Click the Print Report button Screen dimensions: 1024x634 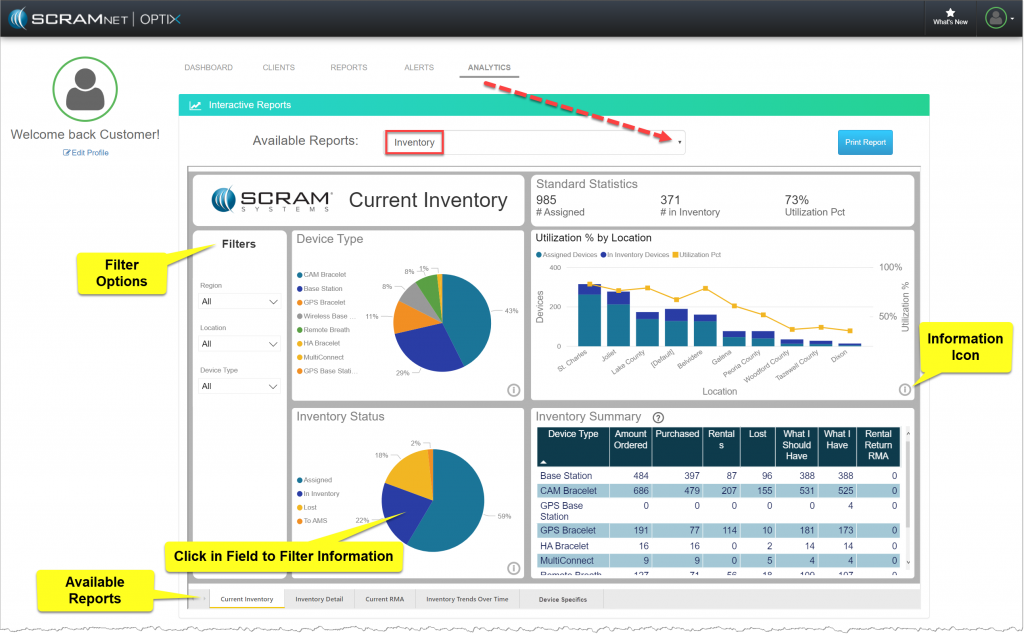pos(864,142)
